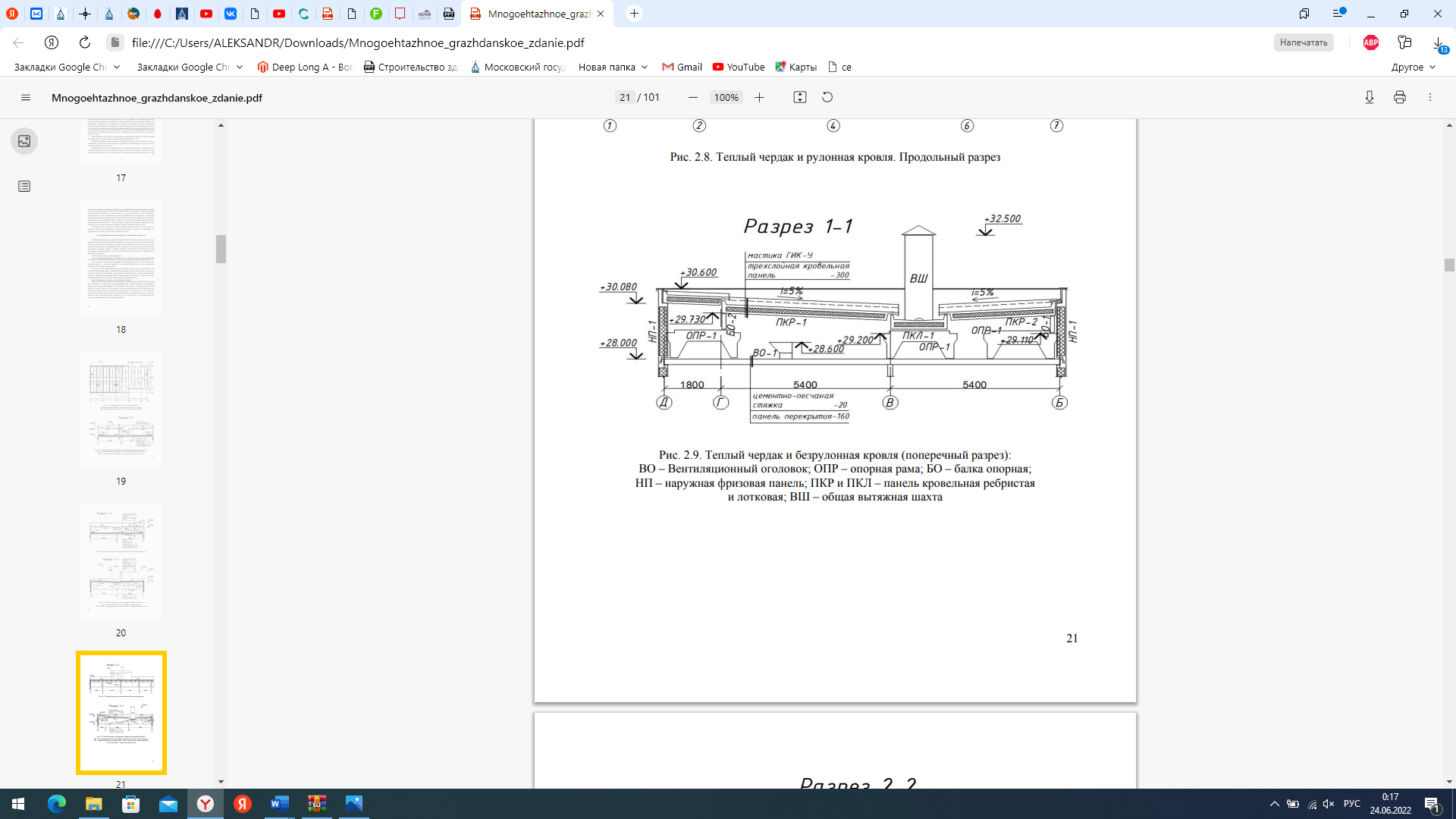Open Московский госу bookmark
This screenshot has height=819, width=1456.
pos(518,67)
